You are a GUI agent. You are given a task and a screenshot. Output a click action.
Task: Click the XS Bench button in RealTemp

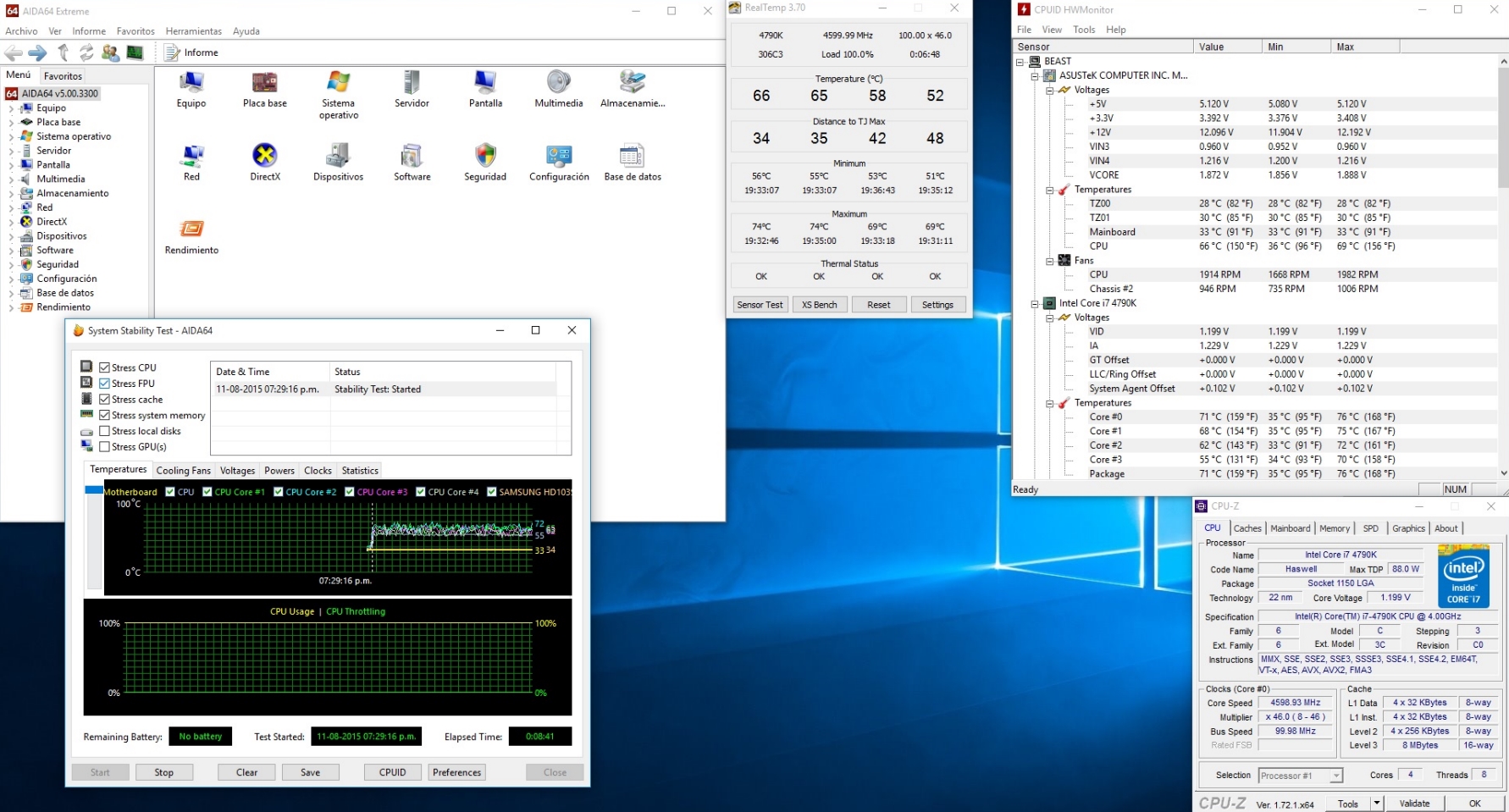(x=819, y=305)
